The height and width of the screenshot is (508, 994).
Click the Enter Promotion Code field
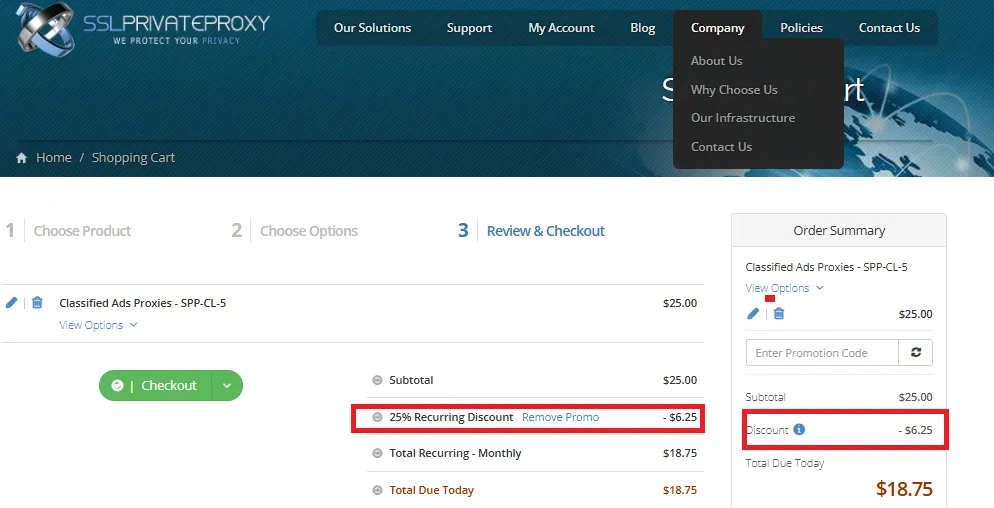pos(822,353)
